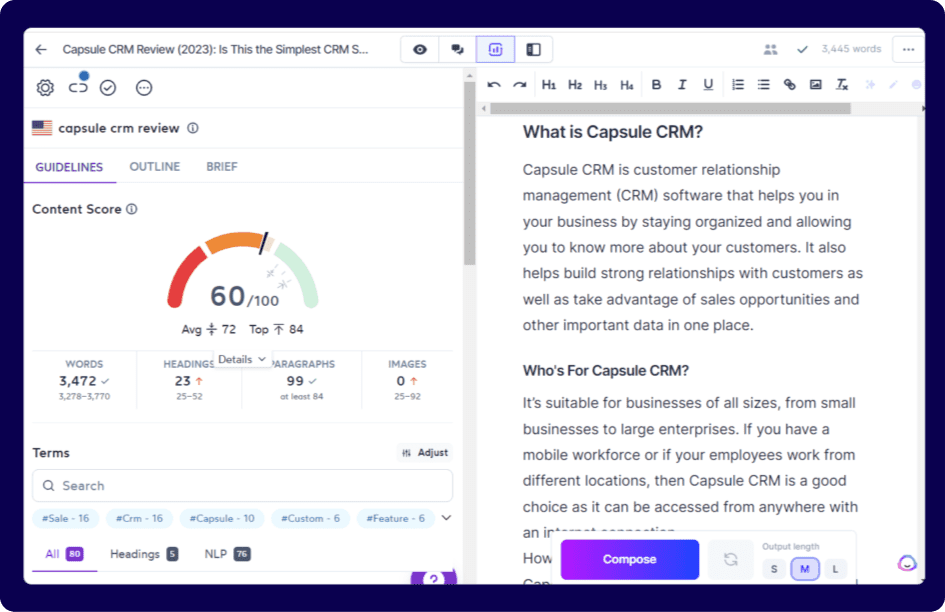Apply Heading 1 format
The width and height of the screenshot is (945, 612).
pos(548,85)
